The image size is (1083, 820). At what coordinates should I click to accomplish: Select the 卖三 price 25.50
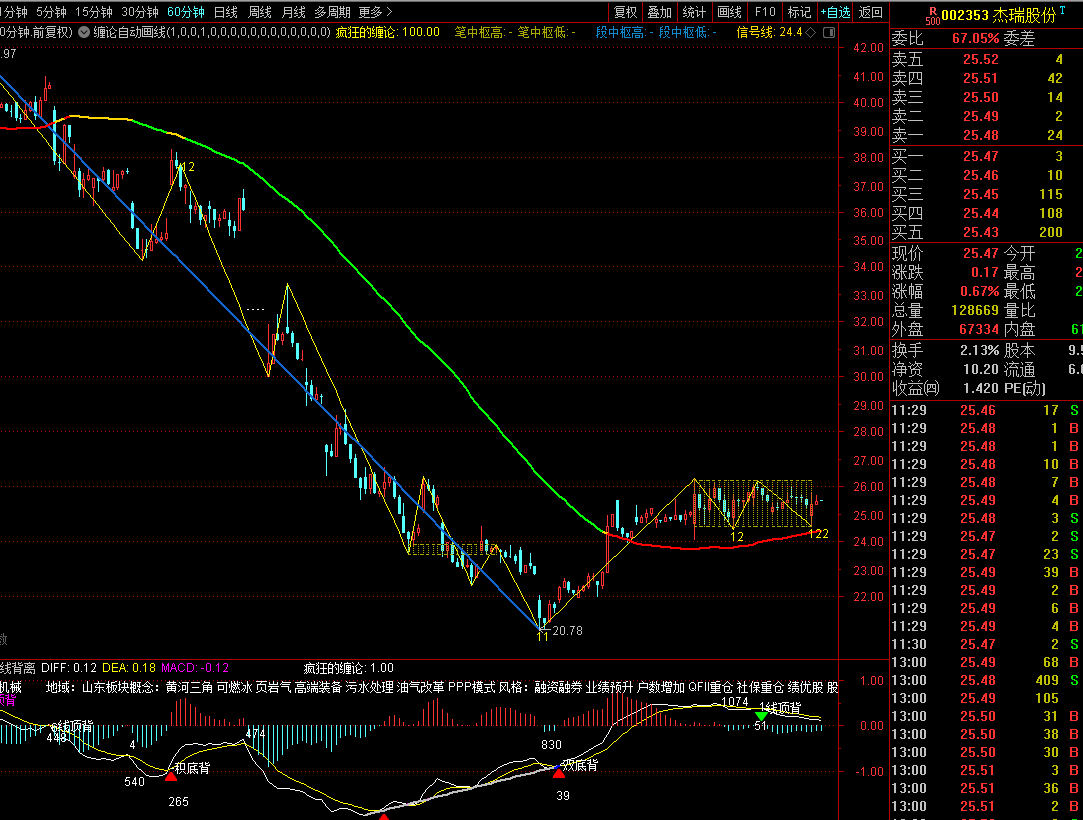pyautogui.click(x=981, y=97)
